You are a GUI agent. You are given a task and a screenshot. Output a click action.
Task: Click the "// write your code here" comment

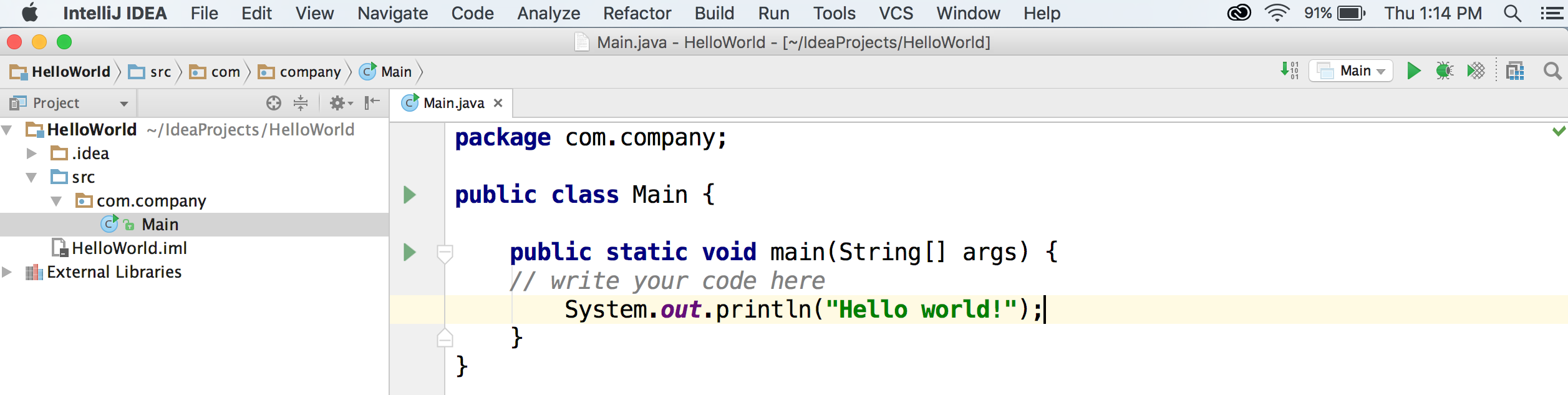click(x=667, y=281)
